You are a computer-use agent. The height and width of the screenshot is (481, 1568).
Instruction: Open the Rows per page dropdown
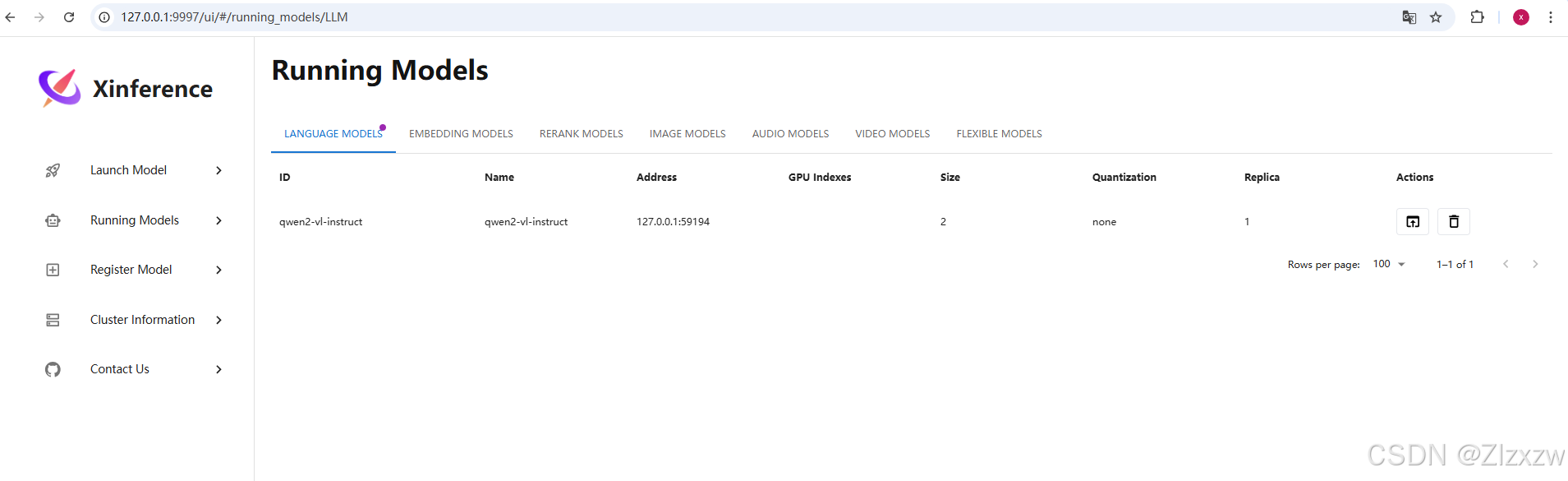click(1390, 264)
